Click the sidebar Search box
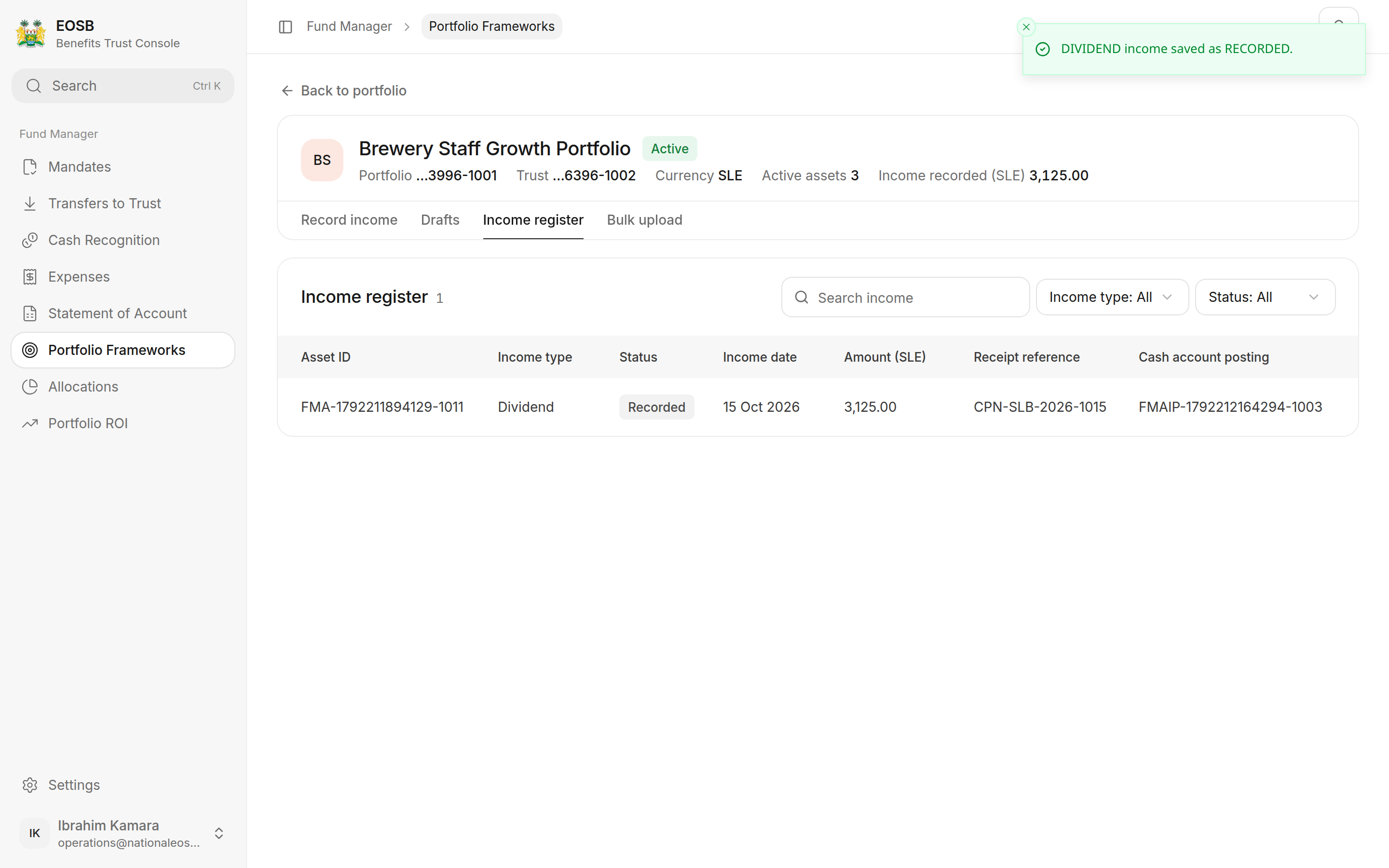Image resolution: width=1389 pixels, height=868 pixels. (x=123, y=86)
